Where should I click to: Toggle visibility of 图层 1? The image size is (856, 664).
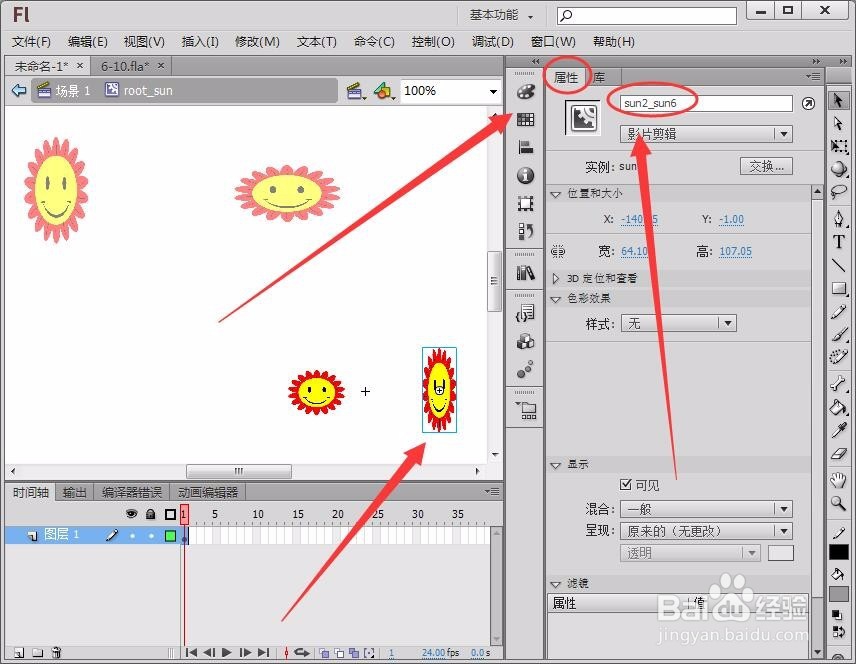coord(133,536)
